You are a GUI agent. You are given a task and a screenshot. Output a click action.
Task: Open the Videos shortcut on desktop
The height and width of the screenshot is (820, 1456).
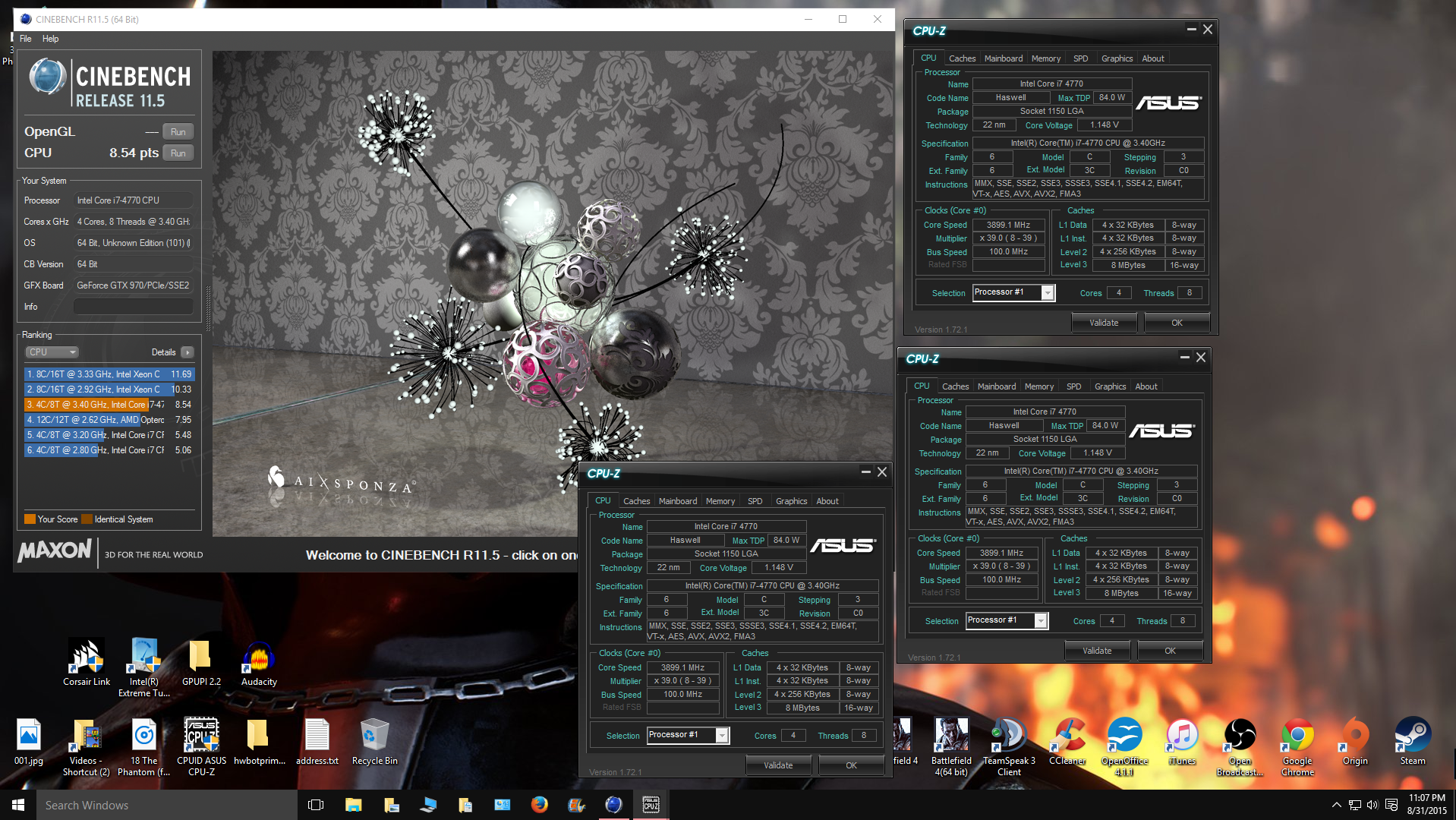(86, 747)
